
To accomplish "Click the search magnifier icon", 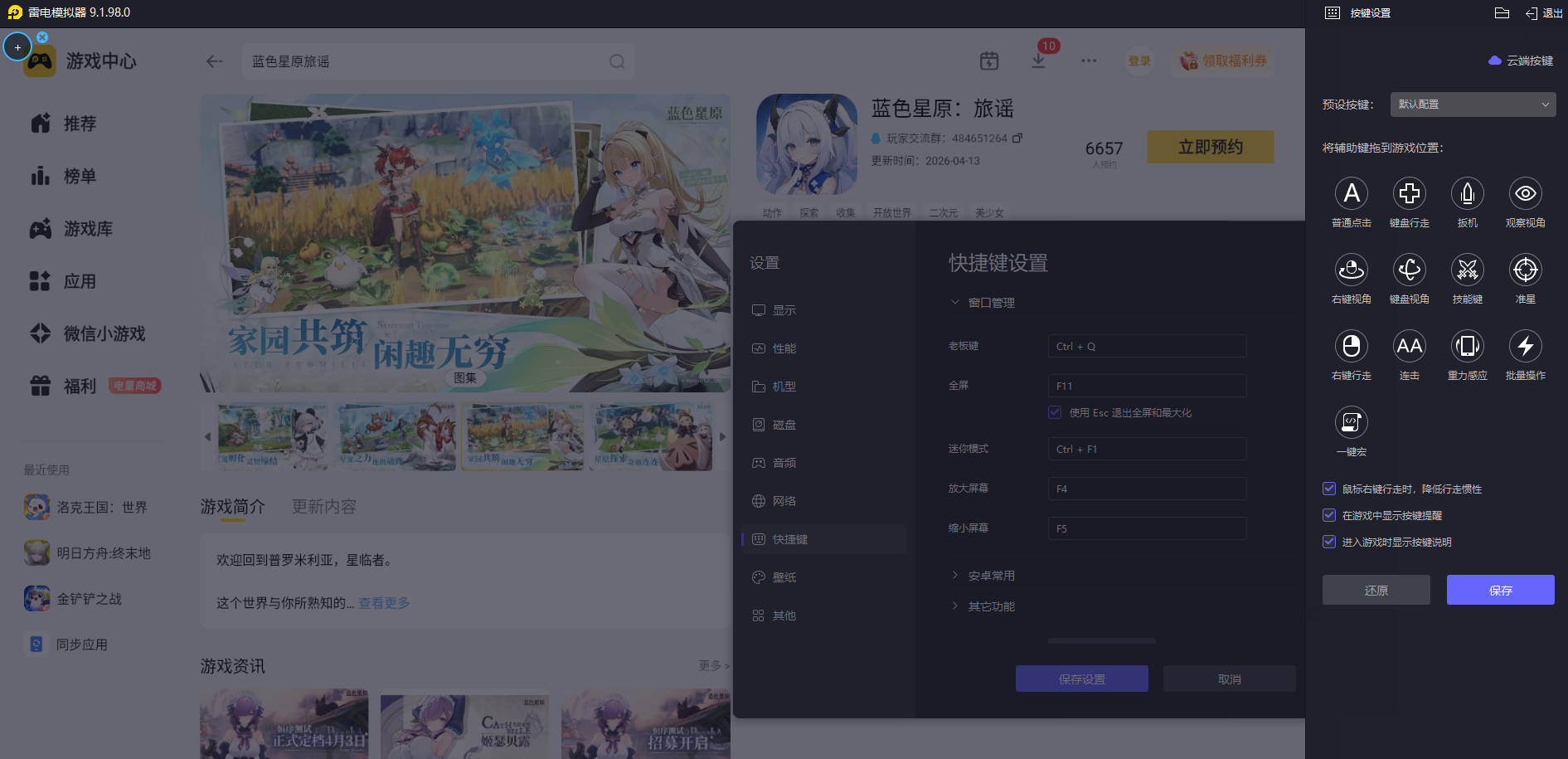I will [617, 61].
